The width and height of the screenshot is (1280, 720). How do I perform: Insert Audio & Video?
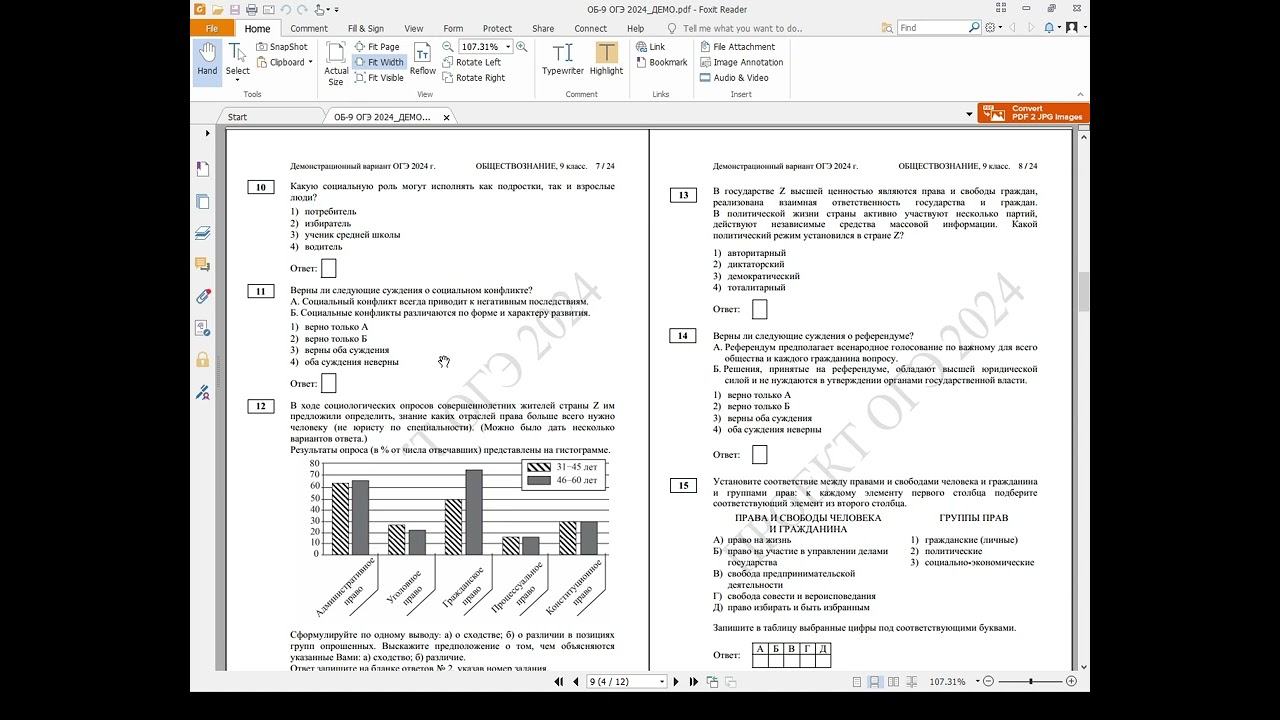pos(734,78)
